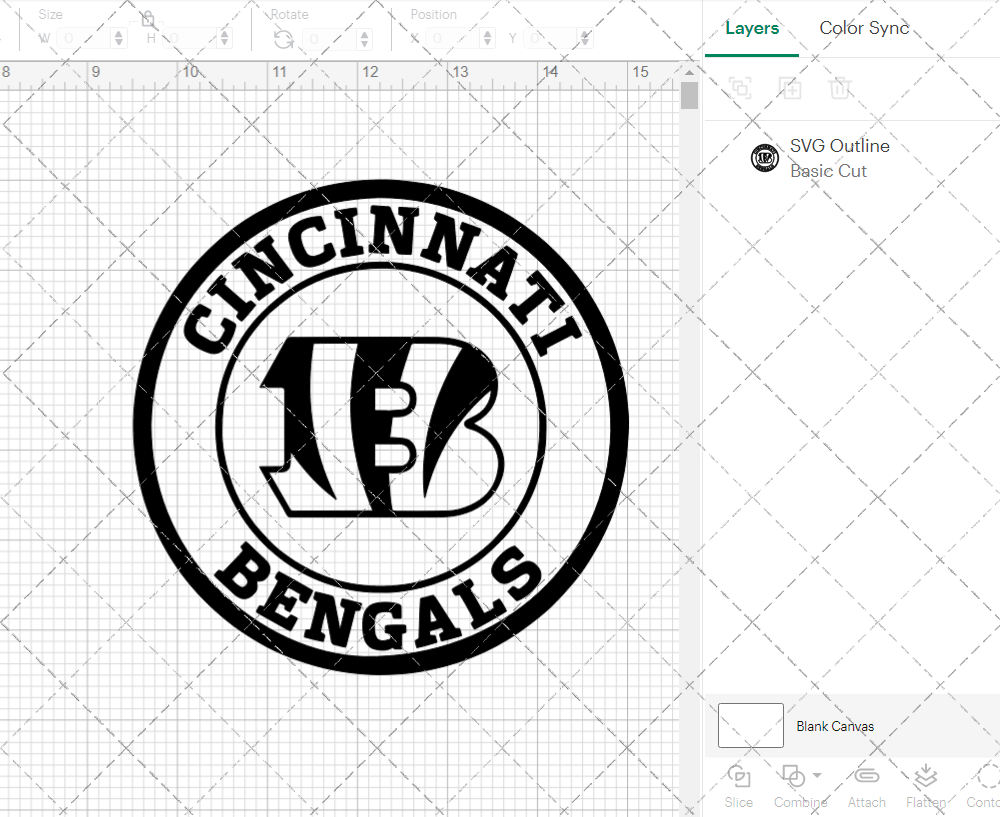Click the Group layers icon
Viewport: 1000px width, 817px height.
740,87
